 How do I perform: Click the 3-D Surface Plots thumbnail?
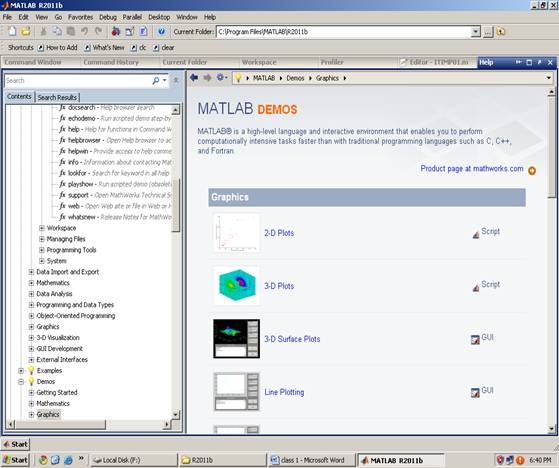pos(237,339)
